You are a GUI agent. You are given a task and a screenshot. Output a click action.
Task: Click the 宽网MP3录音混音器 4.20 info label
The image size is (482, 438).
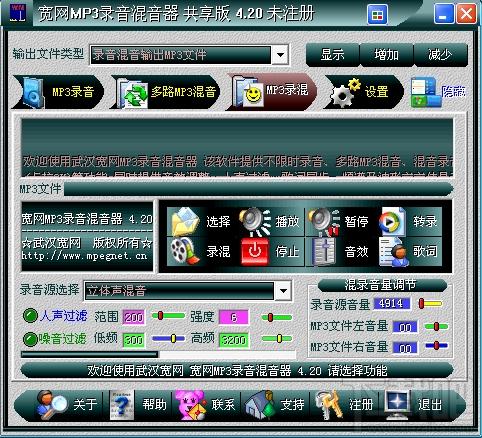point(87,219)
